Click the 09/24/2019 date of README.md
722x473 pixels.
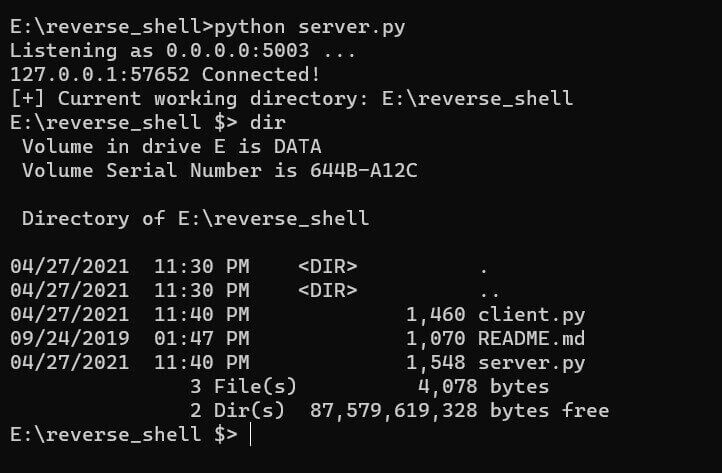[69, 338]
